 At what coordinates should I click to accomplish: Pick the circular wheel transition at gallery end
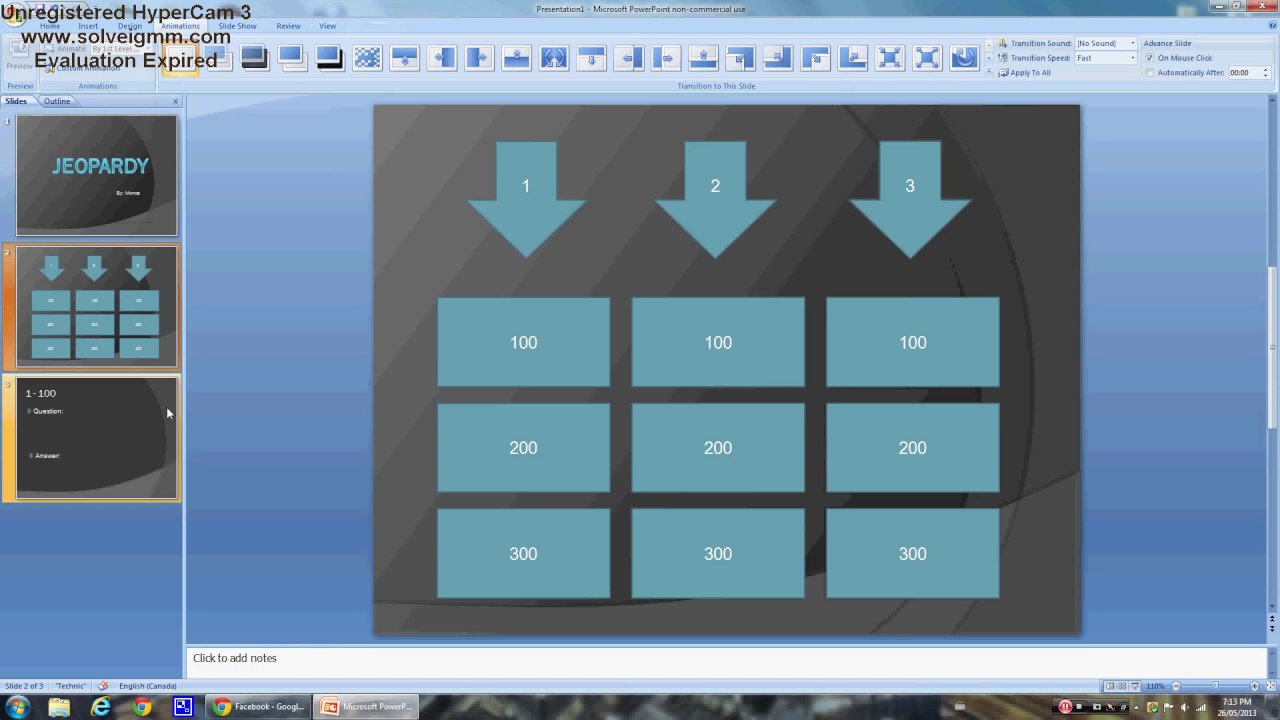[964, 58]
